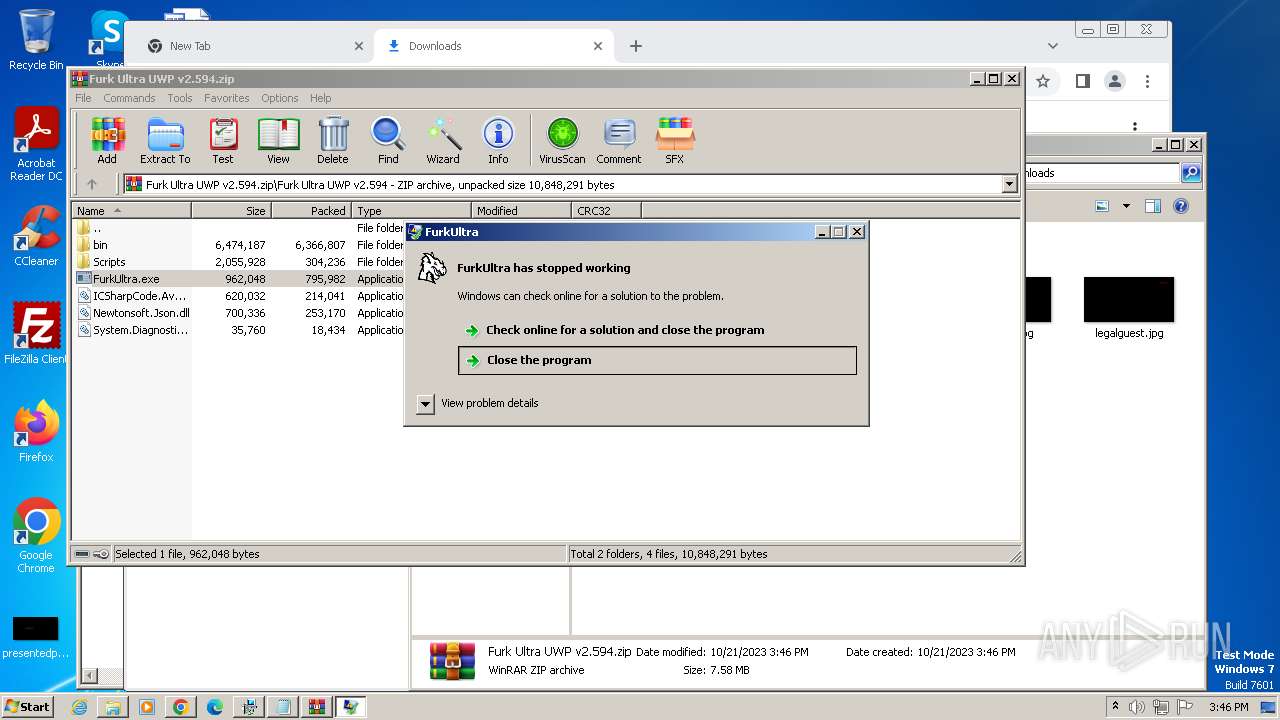The height and width of the screenshot is (720, 1280).
Task: Open Internet Explorer from taskbar
Action: tap(79, 707)
